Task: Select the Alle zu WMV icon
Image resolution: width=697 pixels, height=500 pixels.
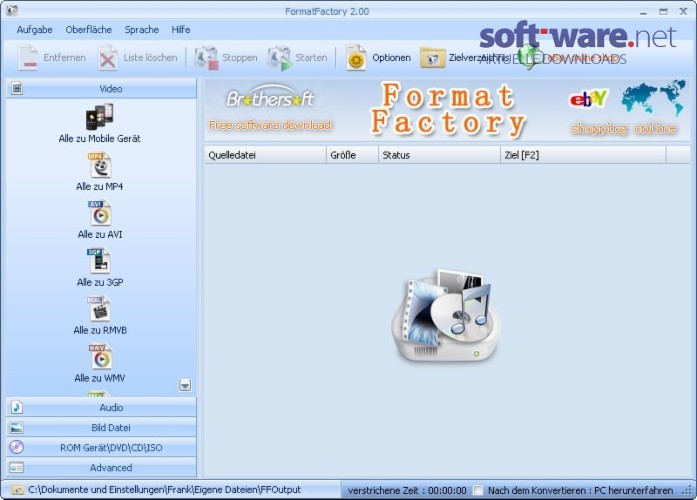Action: point(100,356)
